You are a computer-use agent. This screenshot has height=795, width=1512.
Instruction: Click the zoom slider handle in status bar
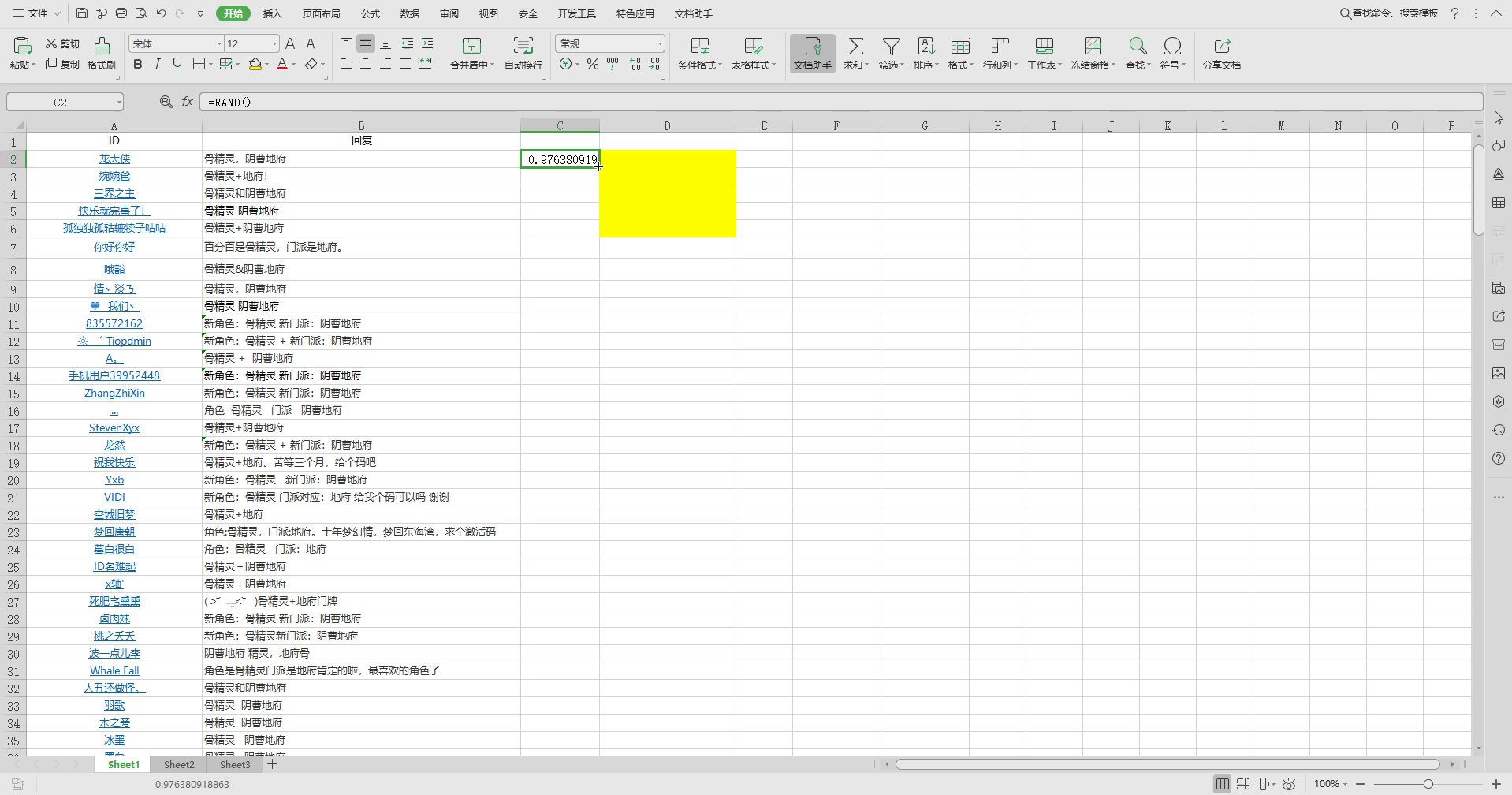coord(1428,784)
